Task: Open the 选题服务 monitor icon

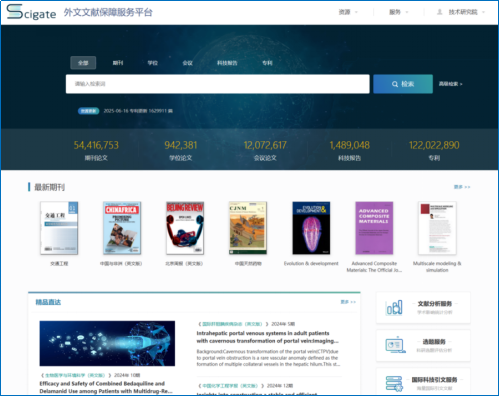Action: click(395, 345)
